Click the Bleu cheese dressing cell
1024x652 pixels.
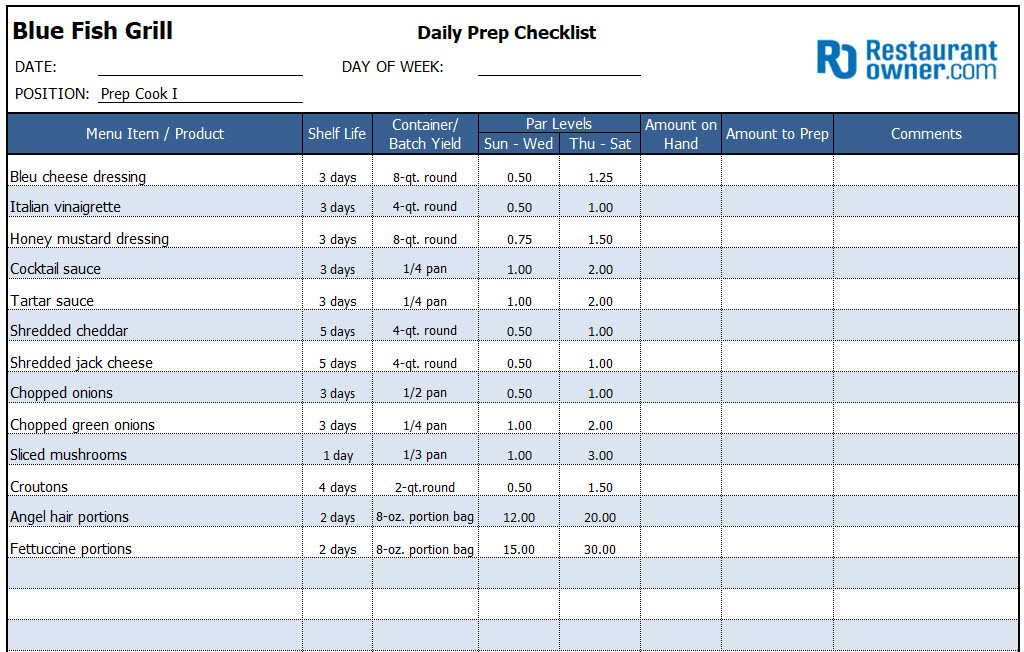click(155, 171)
